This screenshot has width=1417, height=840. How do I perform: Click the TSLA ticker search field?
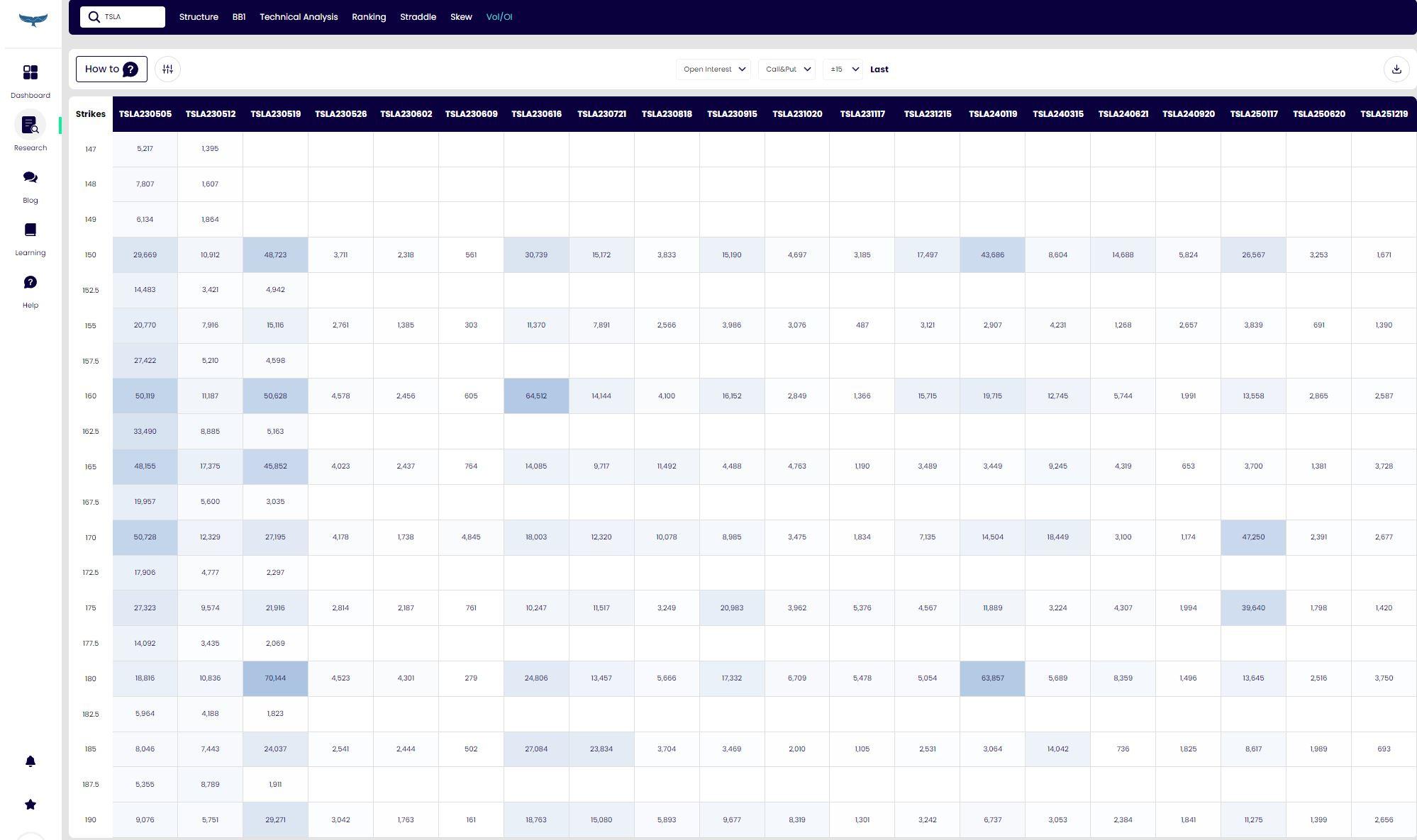[131, 17]
